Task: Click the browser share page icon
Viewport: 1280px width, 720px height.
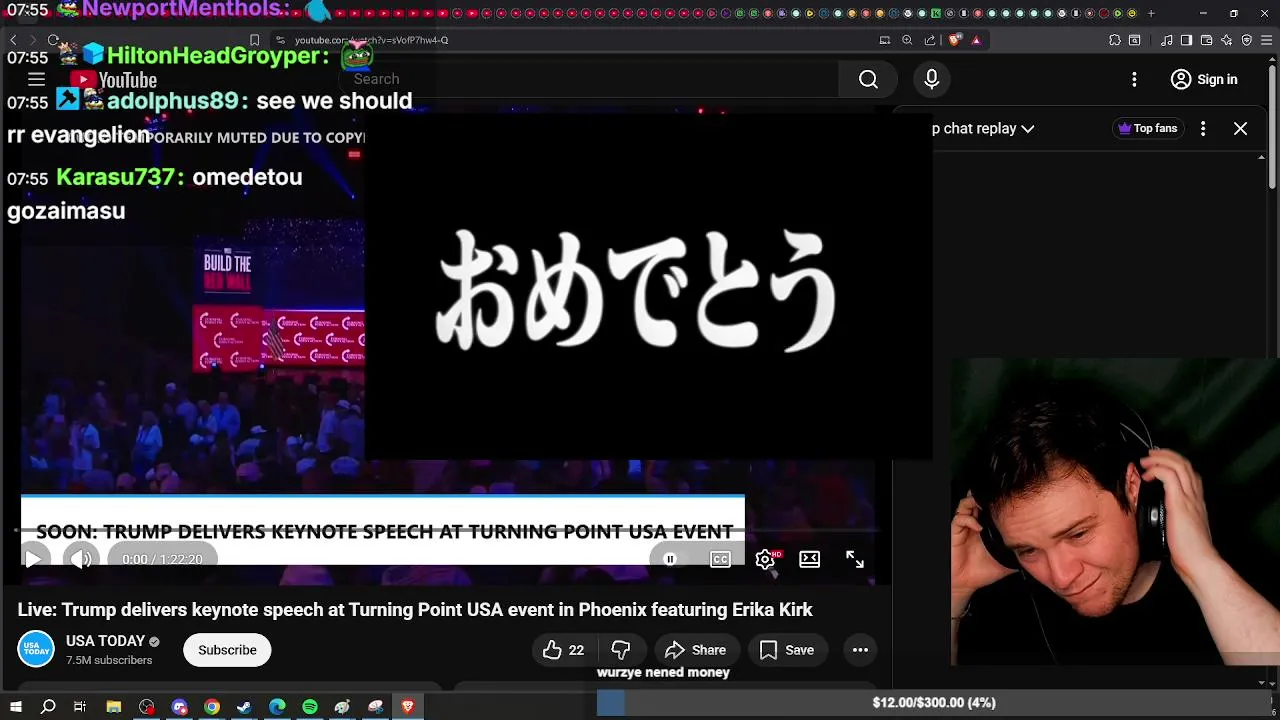Action: click(x=930, y=40)
